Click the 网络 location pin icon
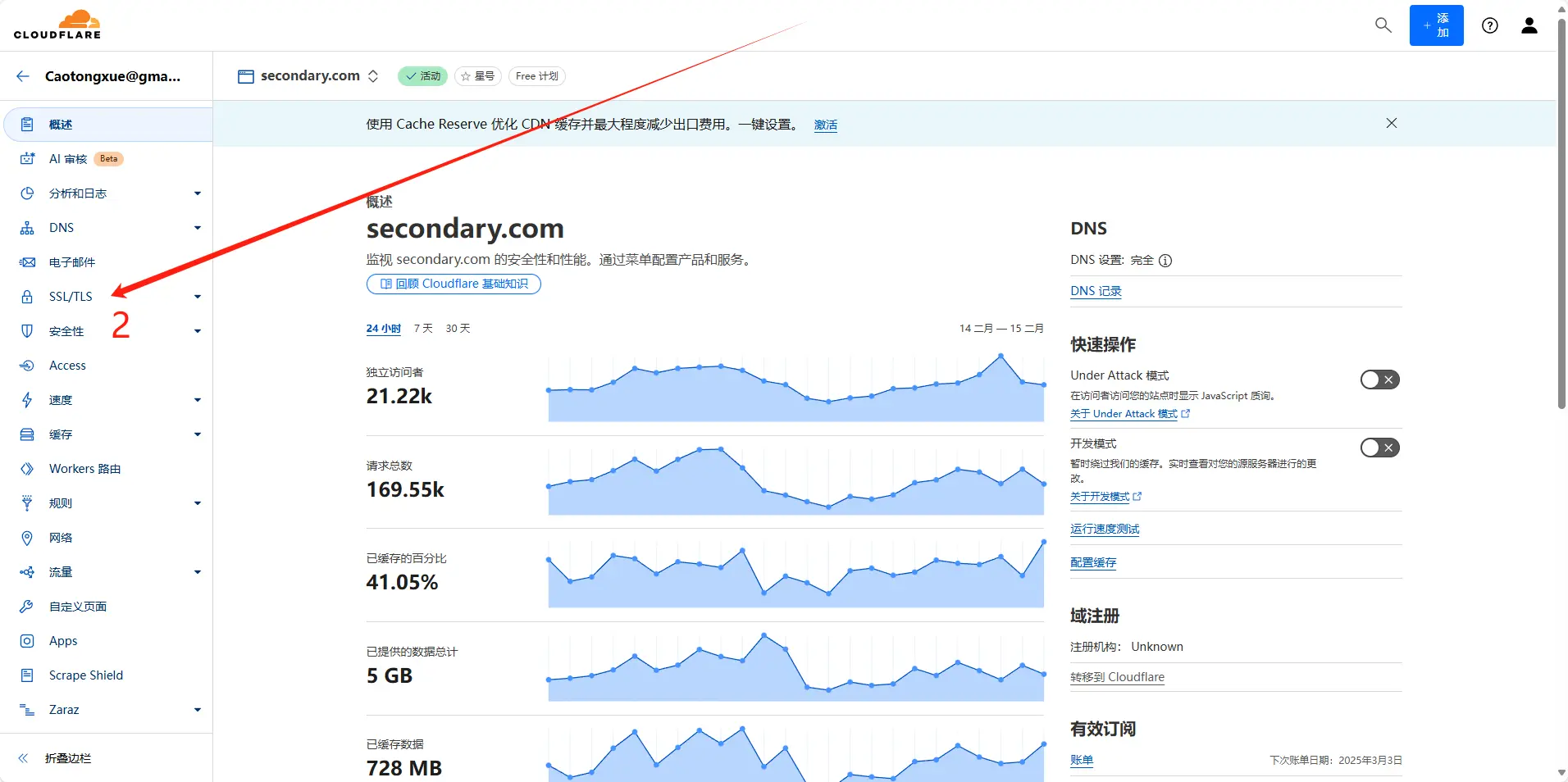This screenshot has width=1568, height=782. (27, 538)
